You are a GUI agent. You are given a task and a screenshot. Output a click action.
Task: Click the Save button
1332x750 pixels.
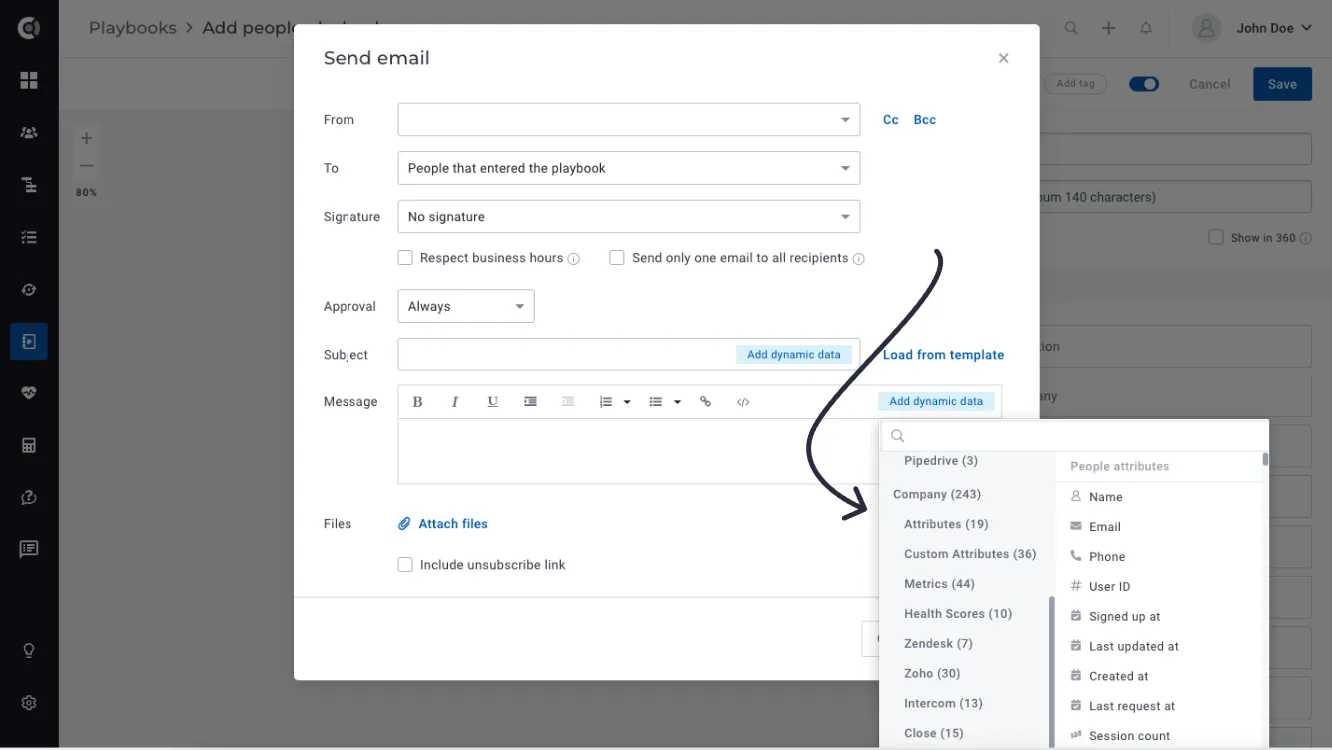(1282, 84)
